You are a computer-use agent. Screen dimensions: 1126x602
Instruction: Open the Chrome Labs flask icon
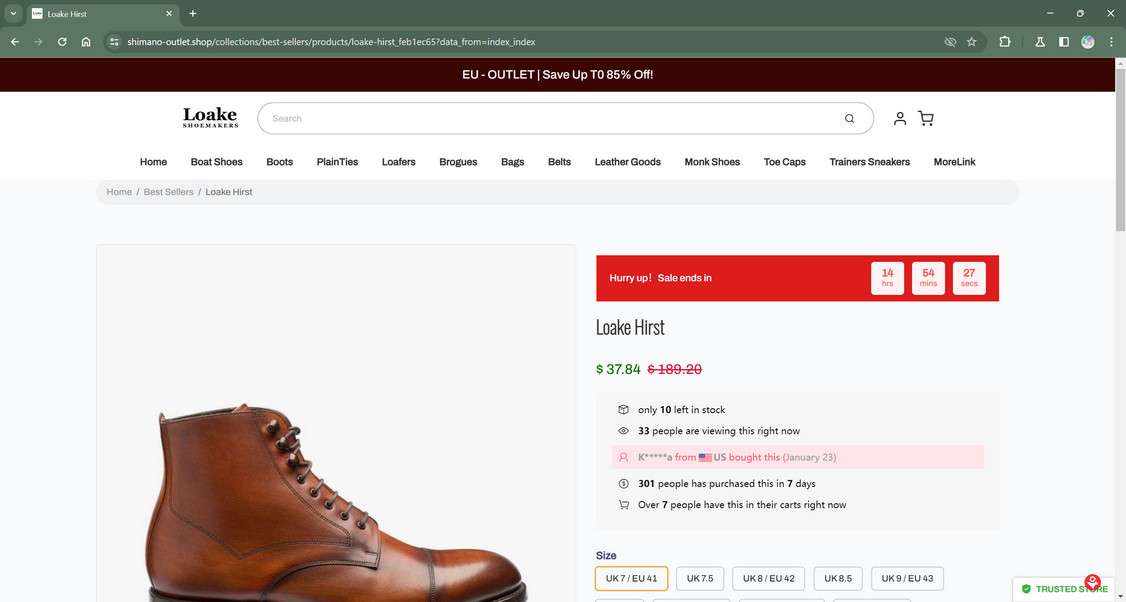pyautogui.click(x=1039, y=42)
